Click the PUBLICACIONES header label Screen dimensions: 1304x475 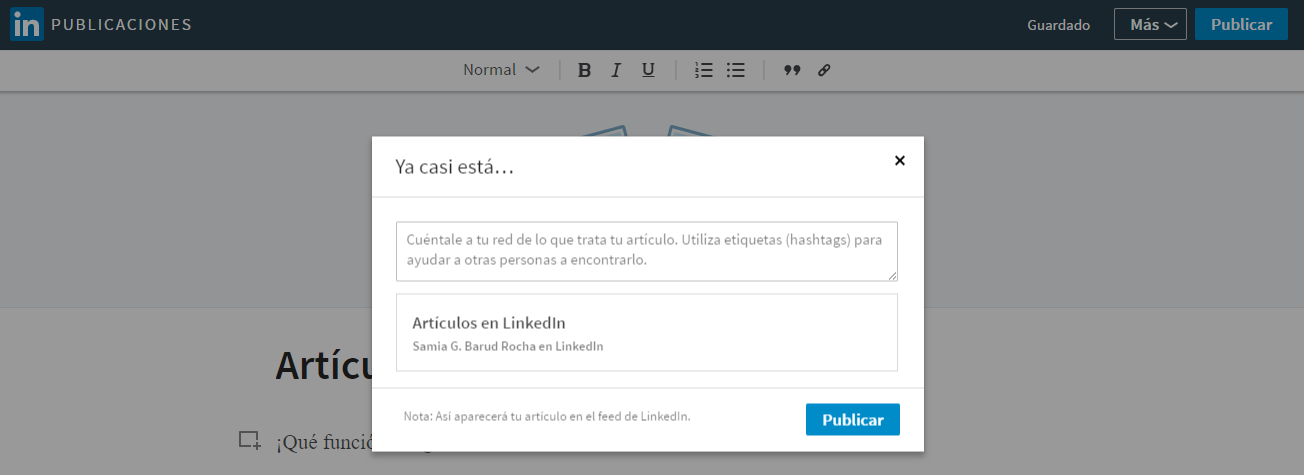(x=121, y=25)
